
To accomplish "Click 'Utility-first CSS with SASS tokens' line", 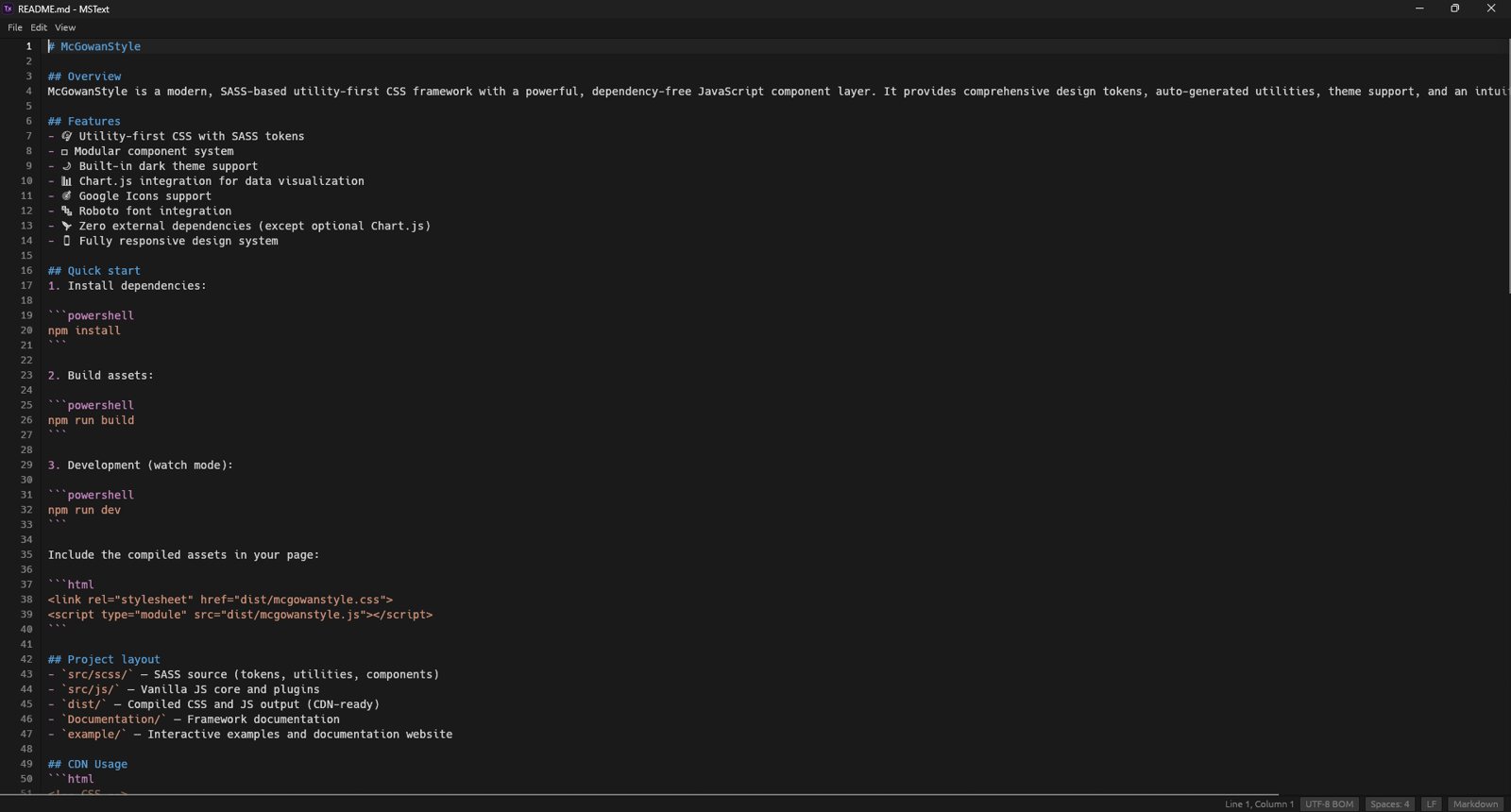I will click(x=177, y=137).
